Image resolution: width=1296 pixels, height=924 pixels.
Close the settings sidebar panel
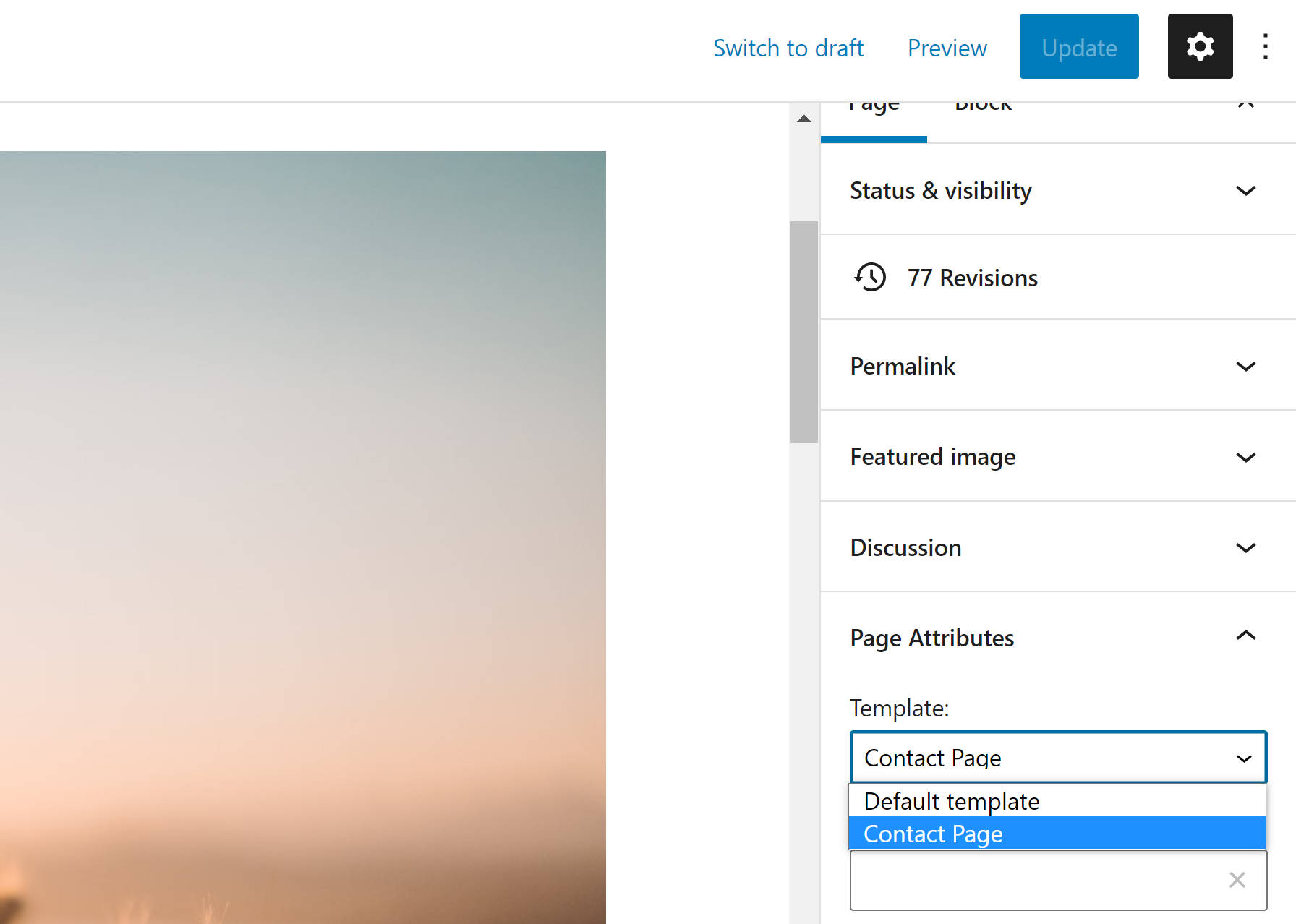[x=1245, y=106]
